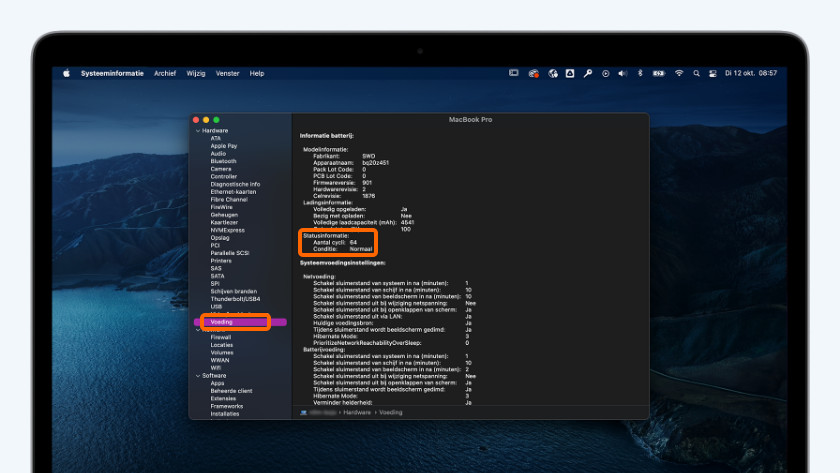Select USB in the Hardware list
This screenshot has width=840, height=473.
(x=216, y=307)
